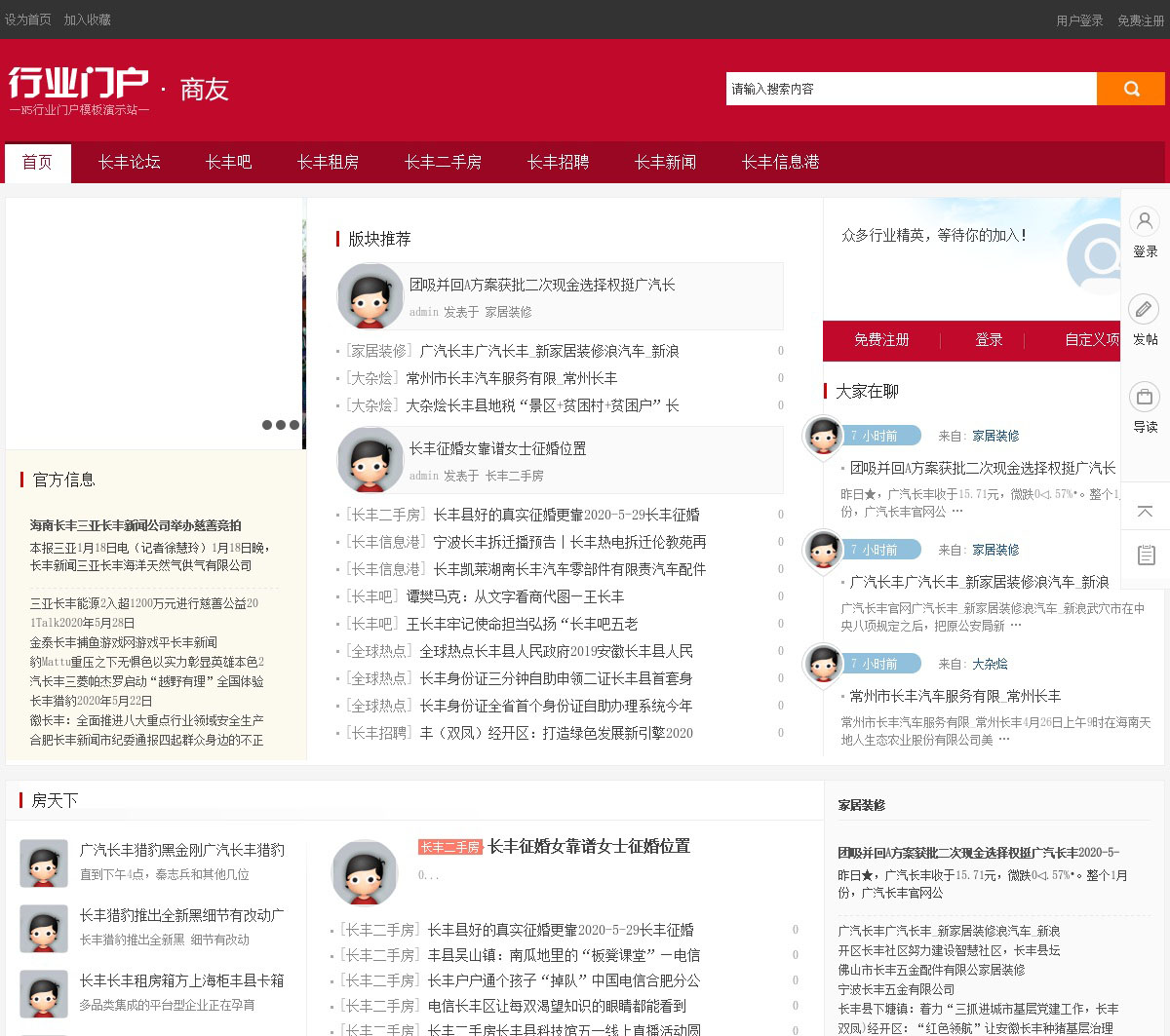The image size is (1170, 1036).
Task: Open the 登录 user icon in side toolbar
Action: tap(1145, 220)
